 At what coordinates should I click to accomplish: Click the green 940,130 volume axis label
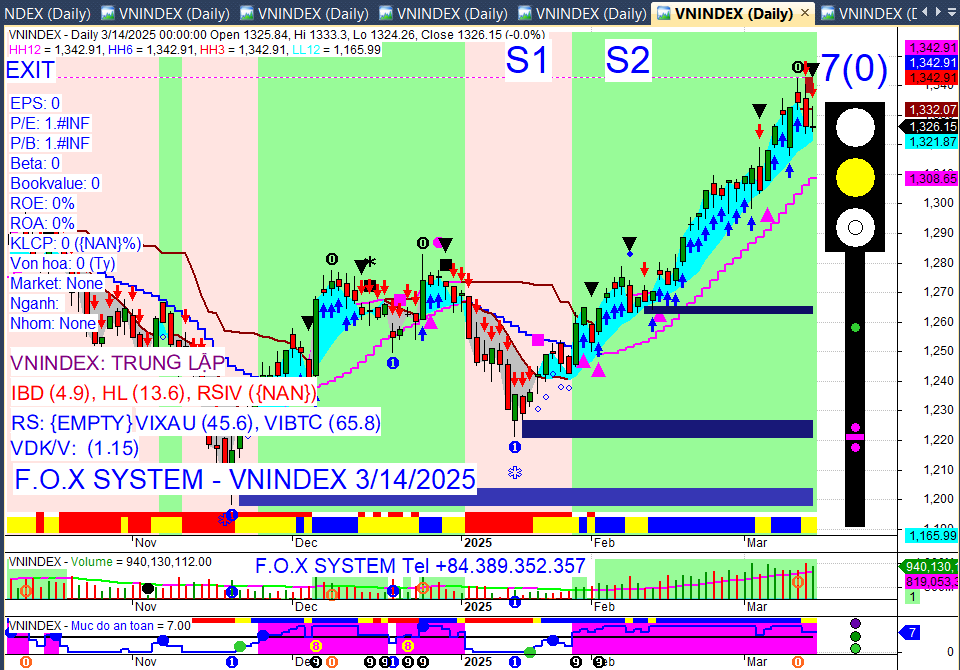click(929, 566)
